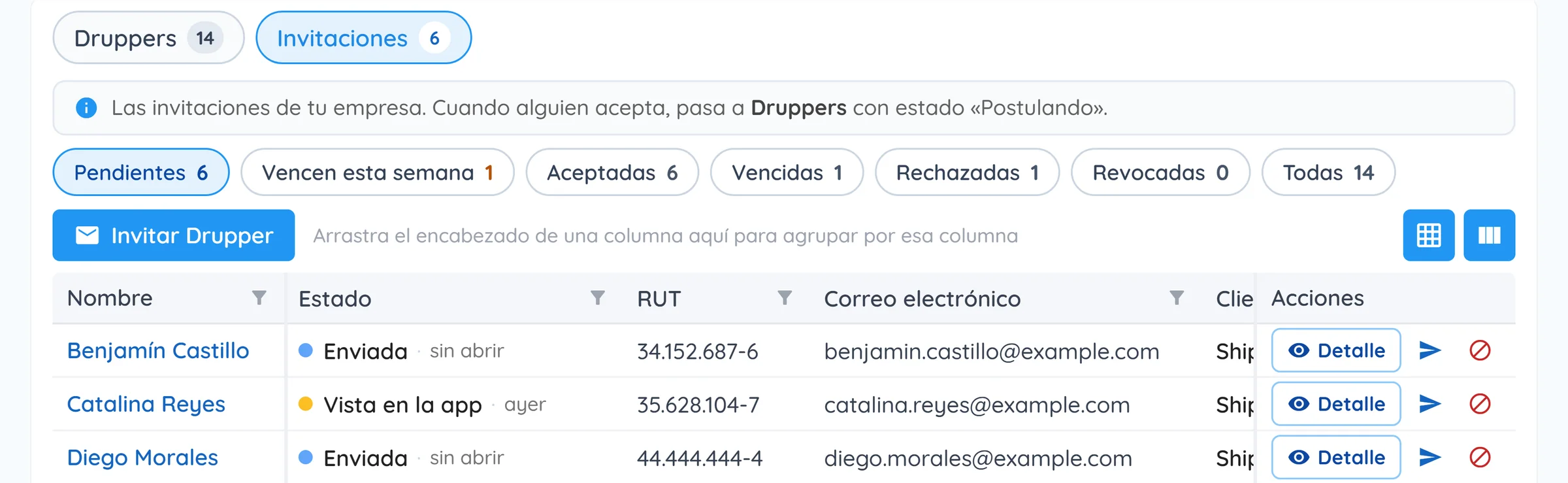This screenshot has width=1568, height=483.
Task: Revoke Catalina Reyes's invitation
Action: [1480, 404]
